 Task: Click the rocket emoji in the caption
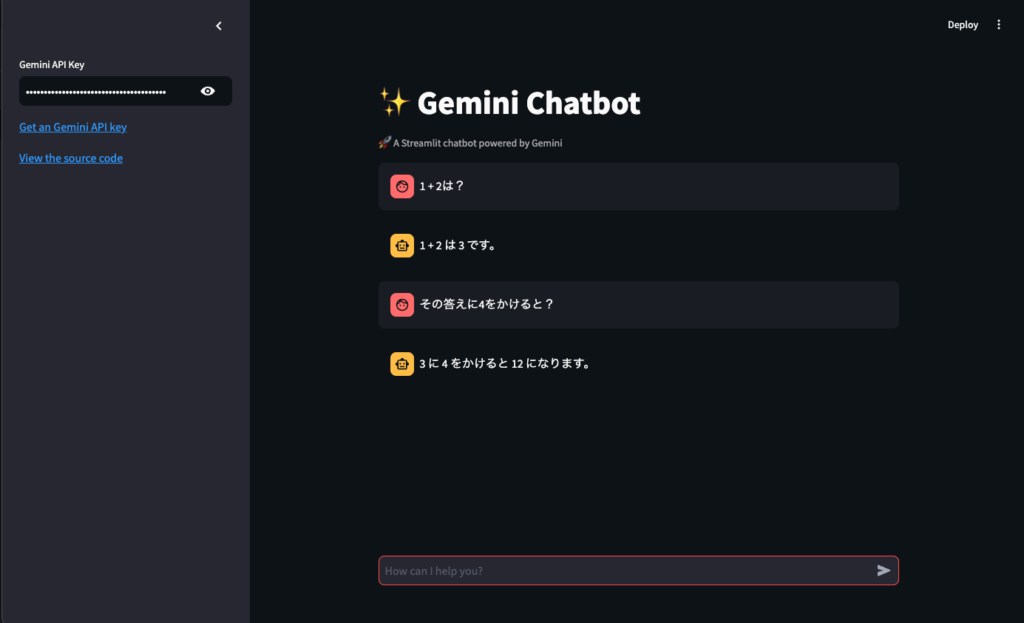pyautogui.click(x=384, y=142)
